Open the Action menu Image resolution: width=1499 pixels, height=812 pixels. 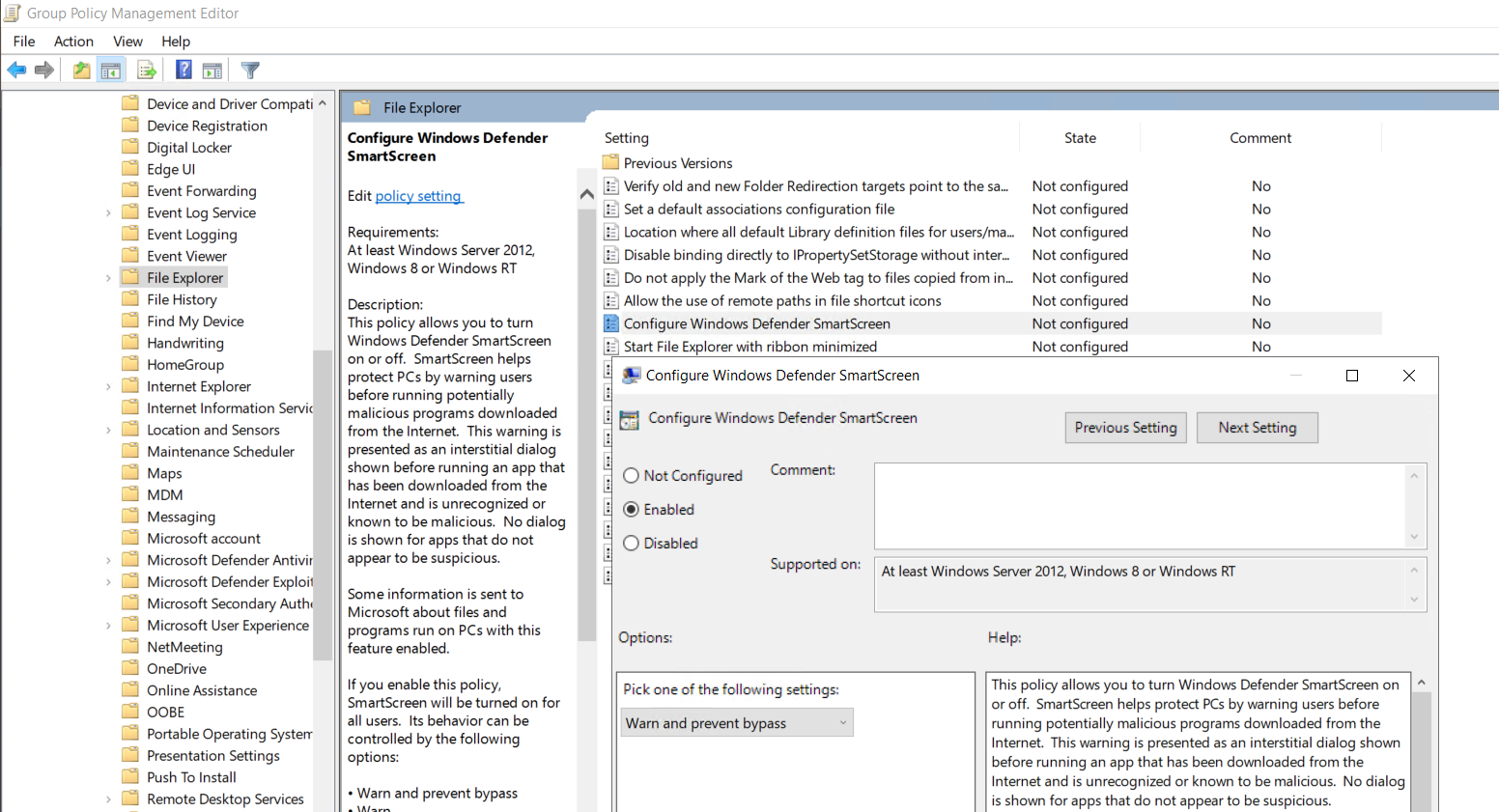(73, 41)
